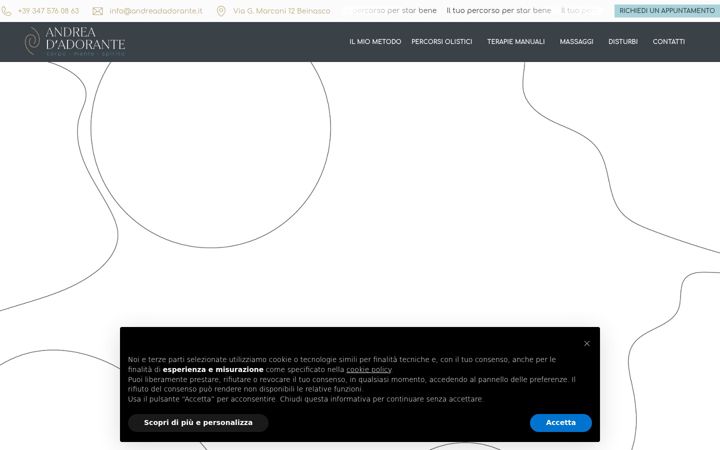Close the cookie banner with X

pyautogui.click(x=586, y=343)
